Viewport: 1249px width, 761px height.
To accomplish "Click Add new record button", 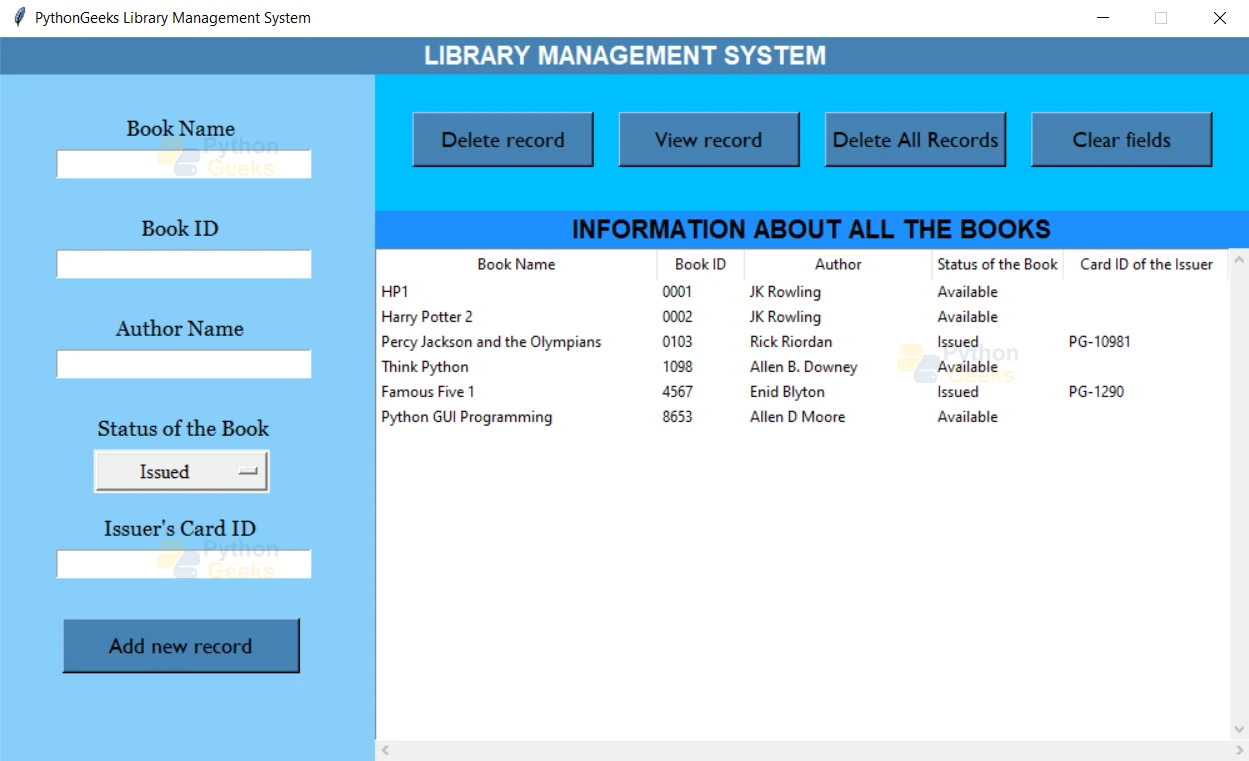I will [181, 646].
